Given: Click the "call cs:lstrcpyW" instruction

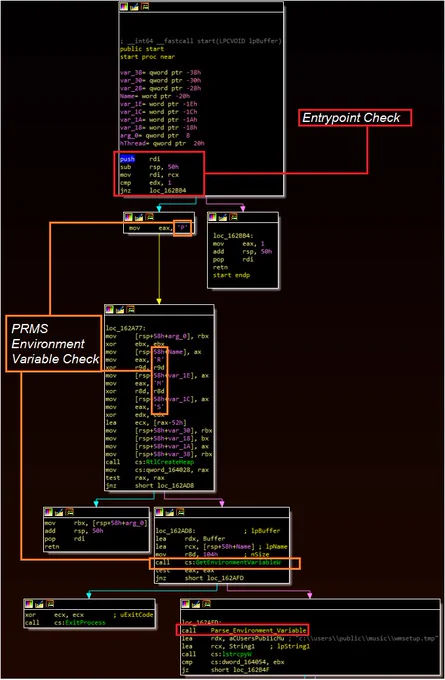Looking at the screenshot, I should click(x=216, y=654).
